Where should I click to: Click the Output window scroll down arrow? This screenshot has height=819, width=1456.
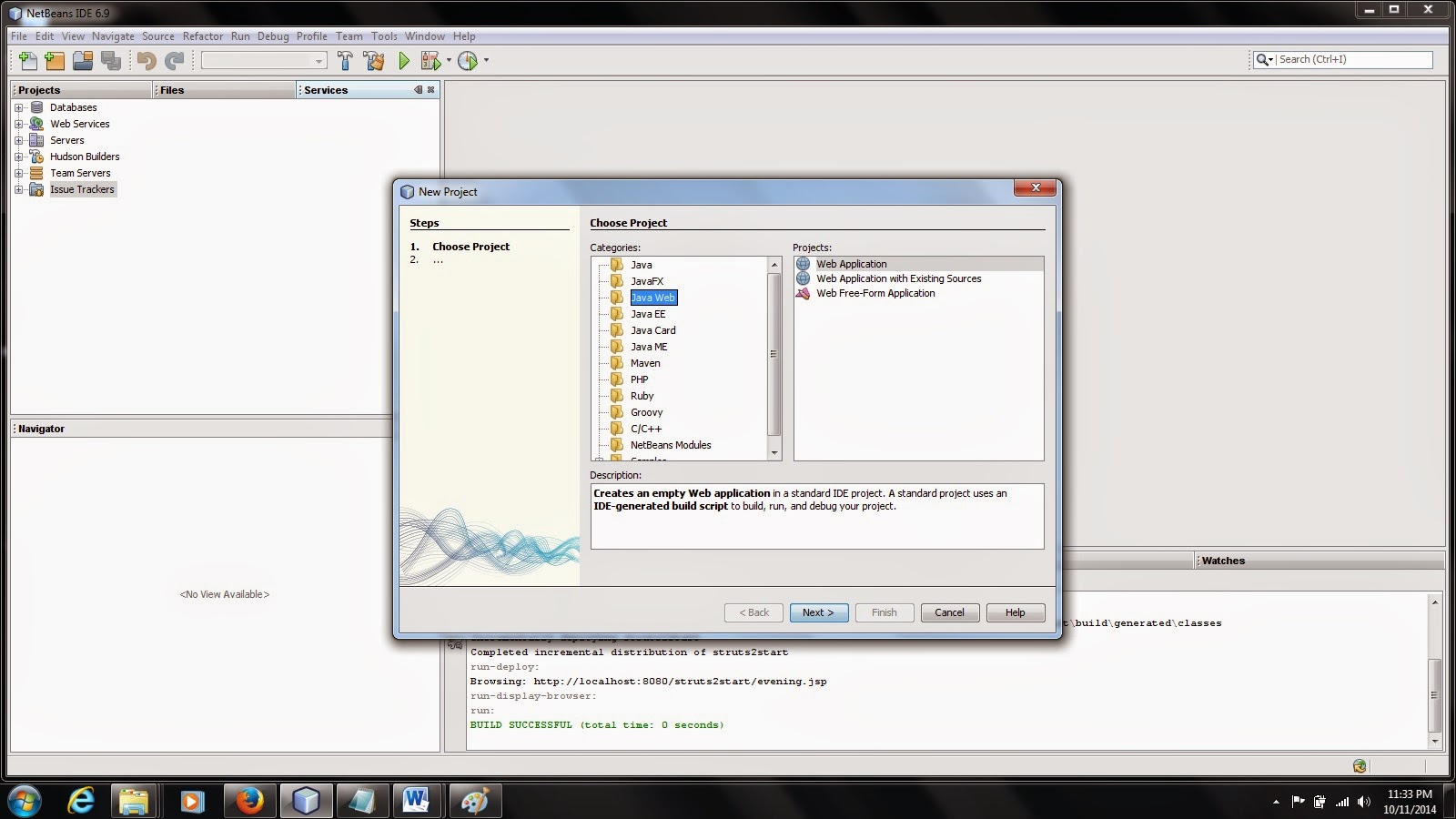pyautogui.click(x=1435, y=742)
